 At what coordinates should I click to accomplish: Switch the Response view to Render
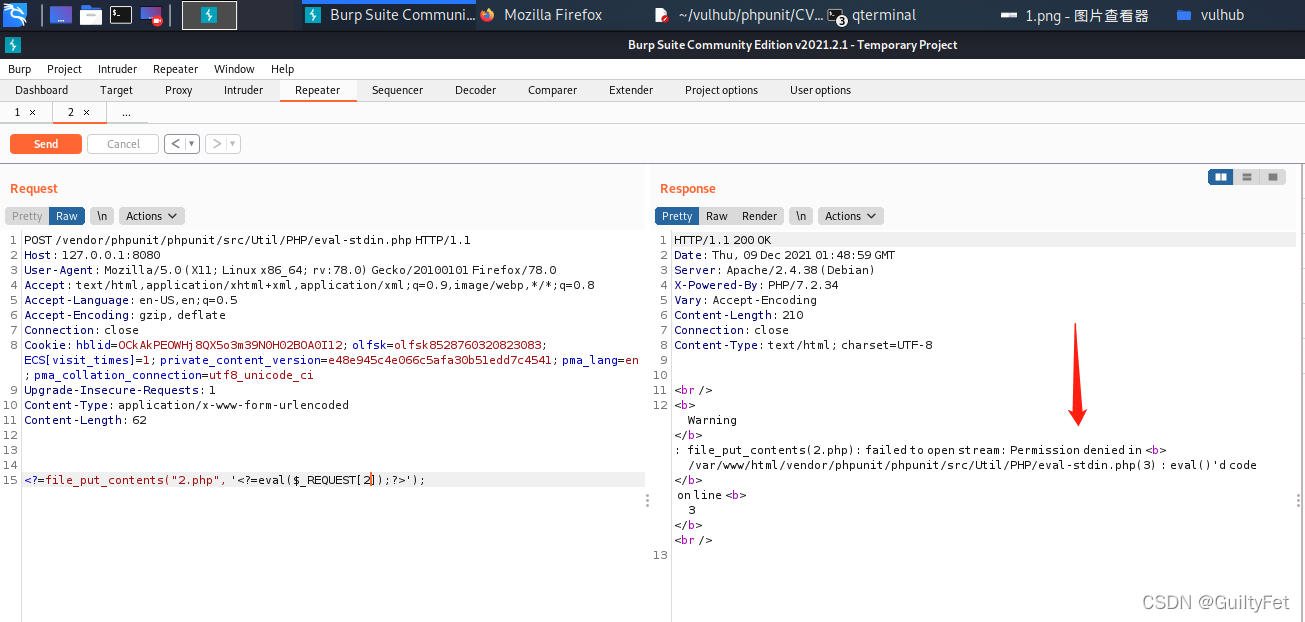[x=759, y=216]
